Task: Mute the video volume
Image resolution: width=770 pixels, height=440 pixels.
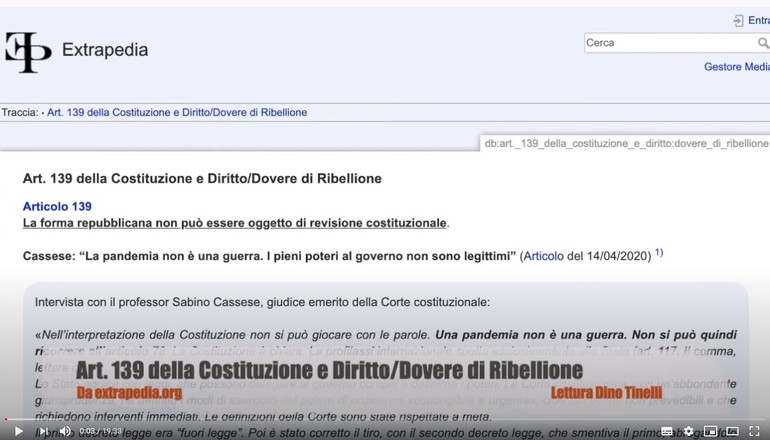Action: pos(65,431)
